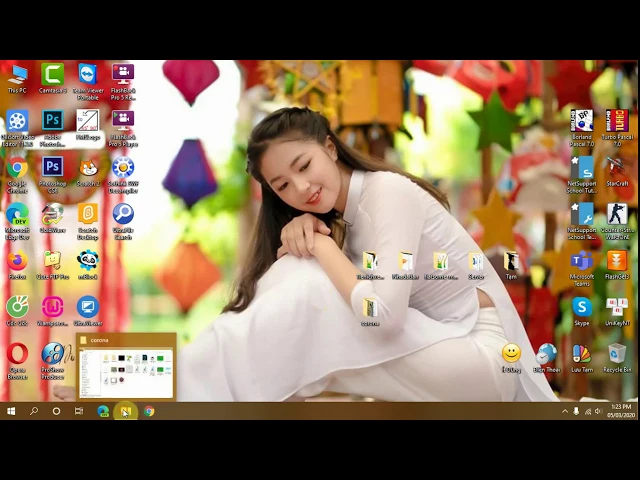
Task: Click File Explorer on the taskbar
Action: 125,411
